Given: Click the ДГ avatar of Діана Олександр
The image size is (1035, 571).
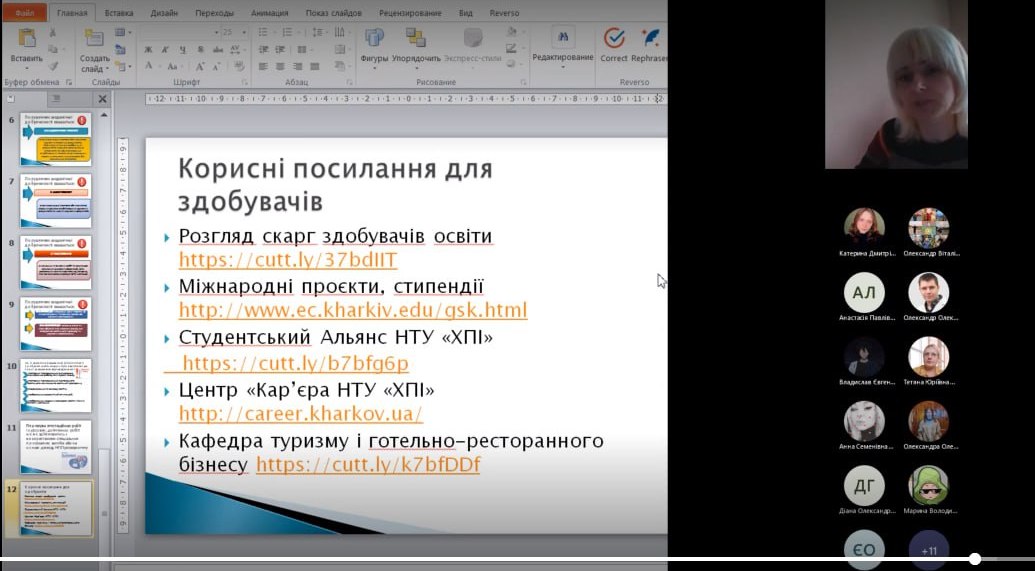Looking at the screenshot, I should 864,486.
